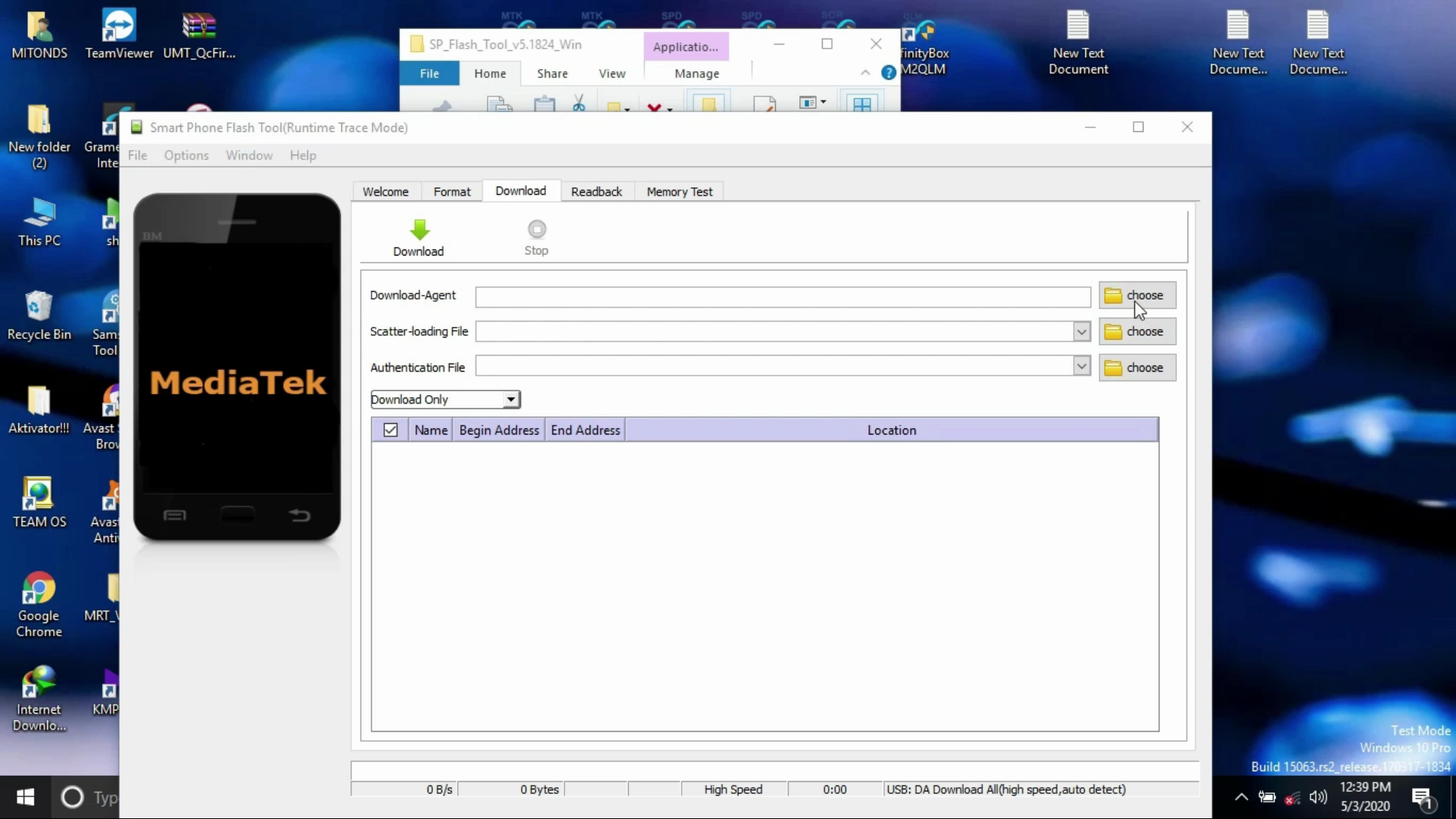Switch to the Format tab

click(452, 192)
